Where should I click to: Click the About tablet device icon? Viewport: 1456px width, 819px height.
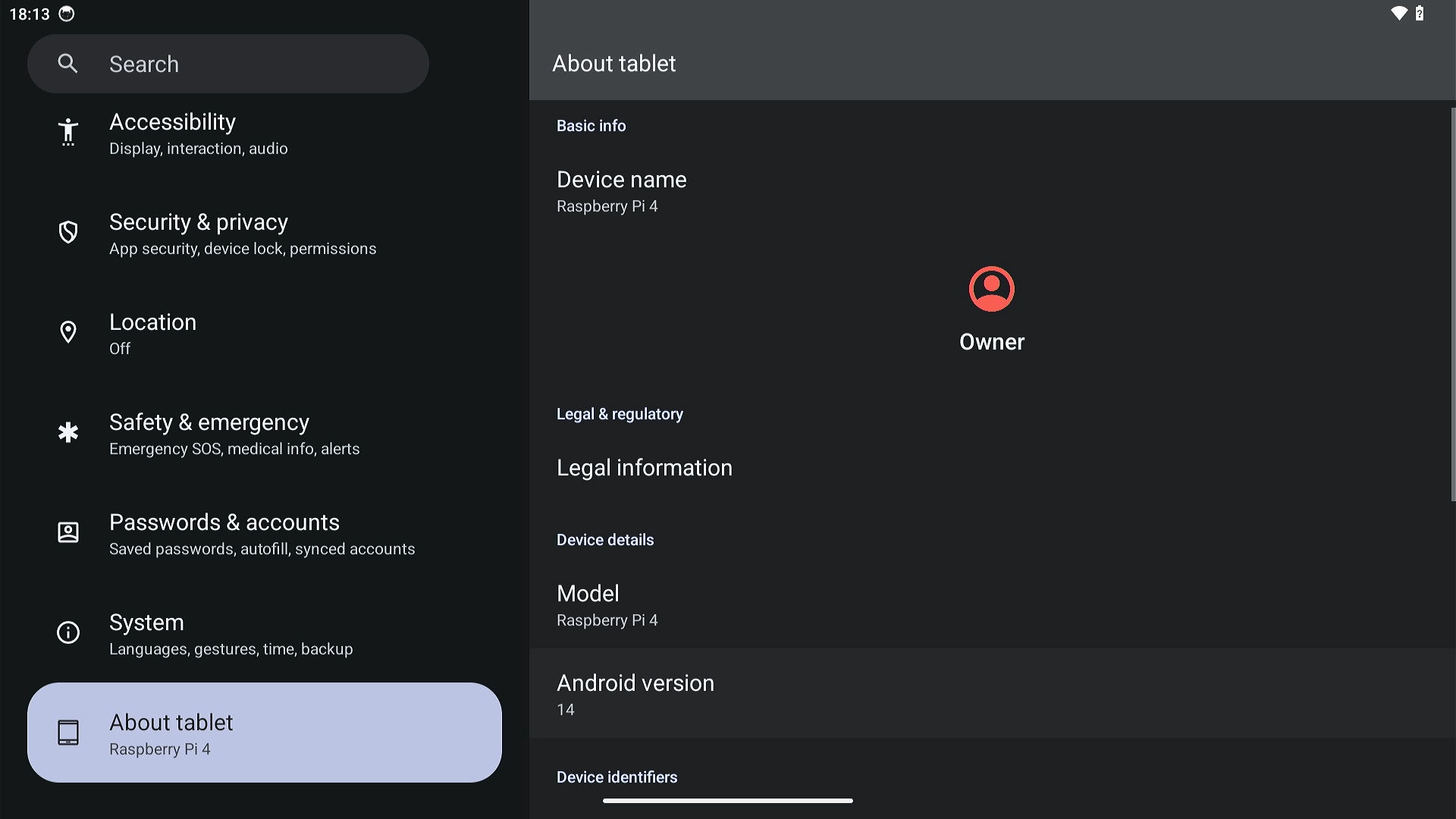click(x=68, y=733)
